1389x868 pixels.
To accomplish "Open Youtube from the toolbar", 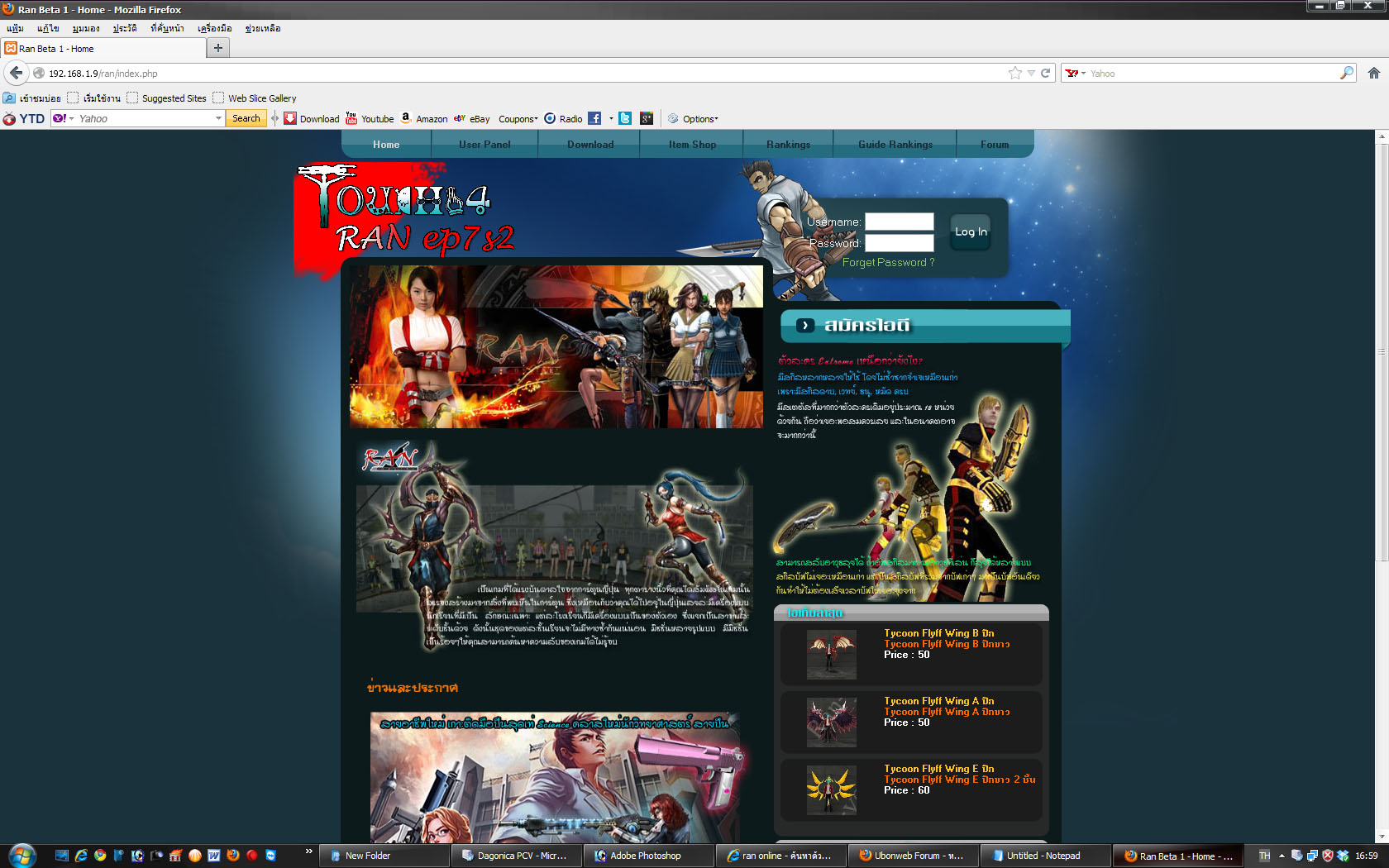I will click(x=370, y=118).
